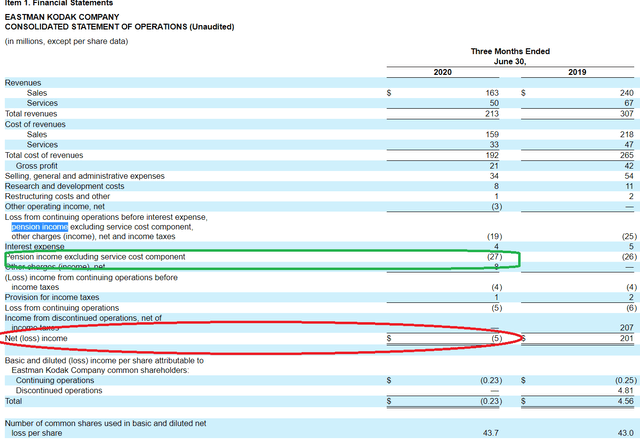Select 2019 Services revenue value 67
The image size is (640, 442).
629,103
